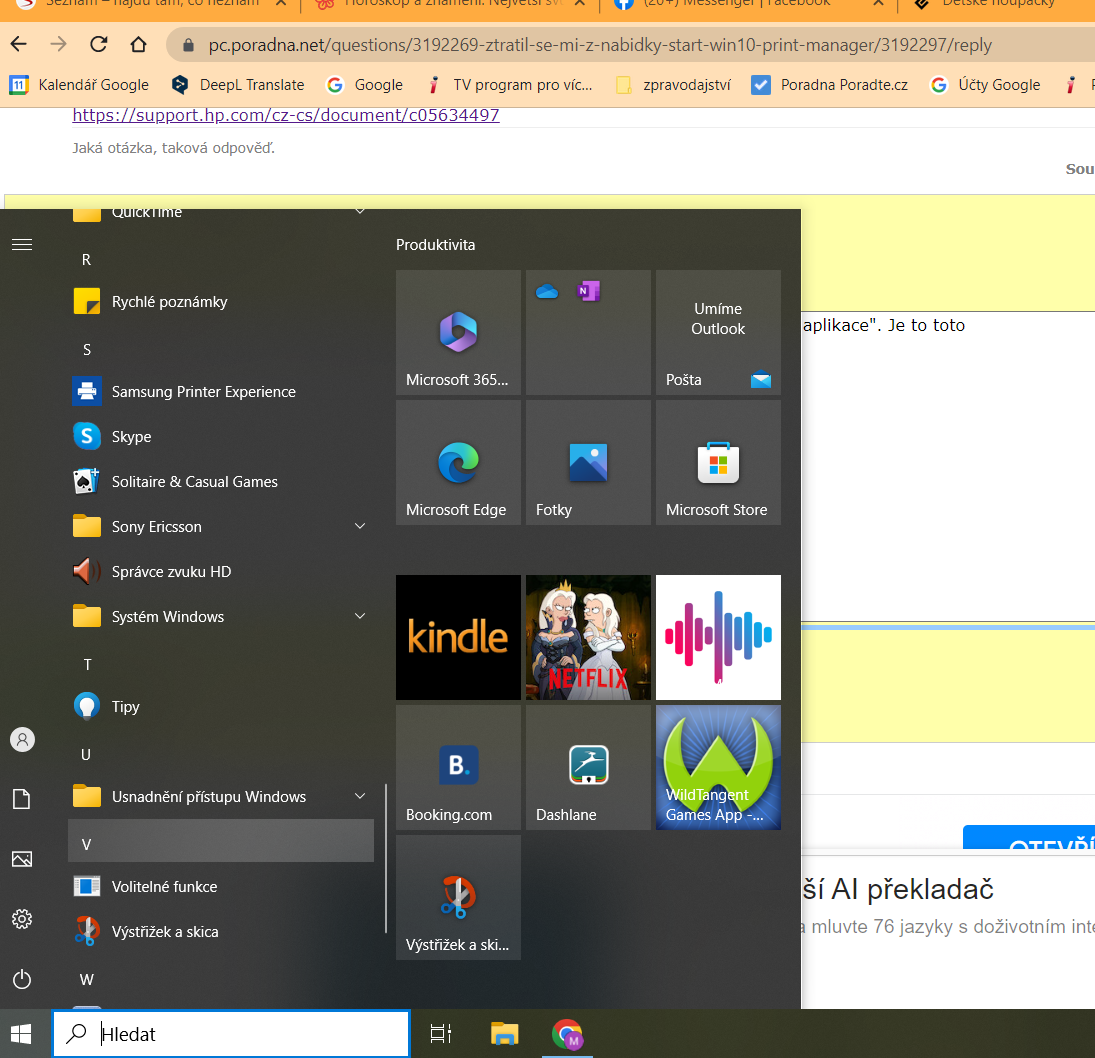Open Solitaire & Casual Games
The width and height of the screenshot is (1095, 1058).
tap(221, 482)
